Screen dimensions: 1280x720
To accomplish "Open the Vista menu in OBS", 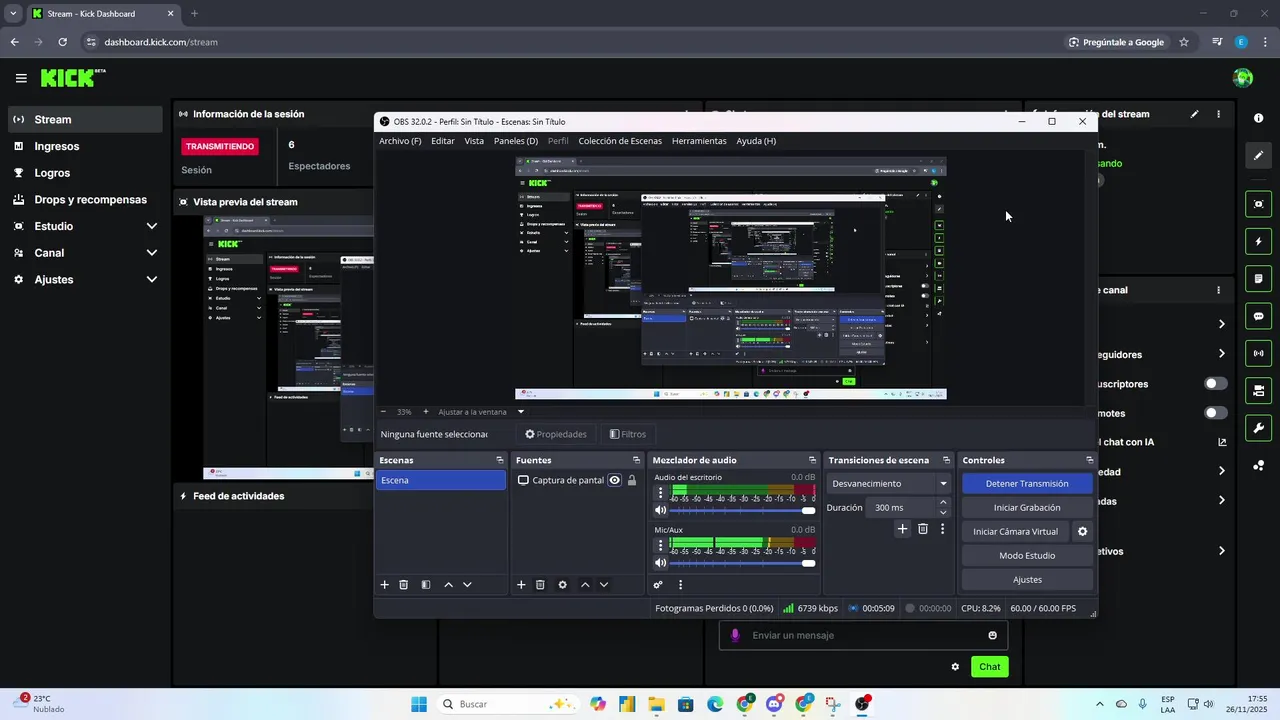I will coord(474,141).
